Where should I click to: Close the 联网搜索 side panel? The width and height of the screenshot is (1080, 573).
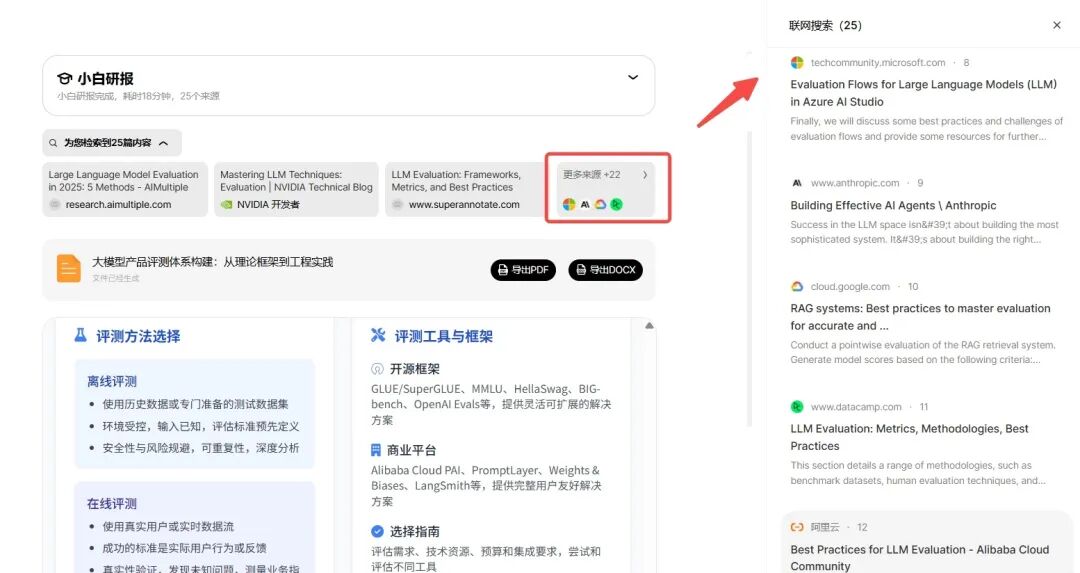click(x=1057, y=25)
